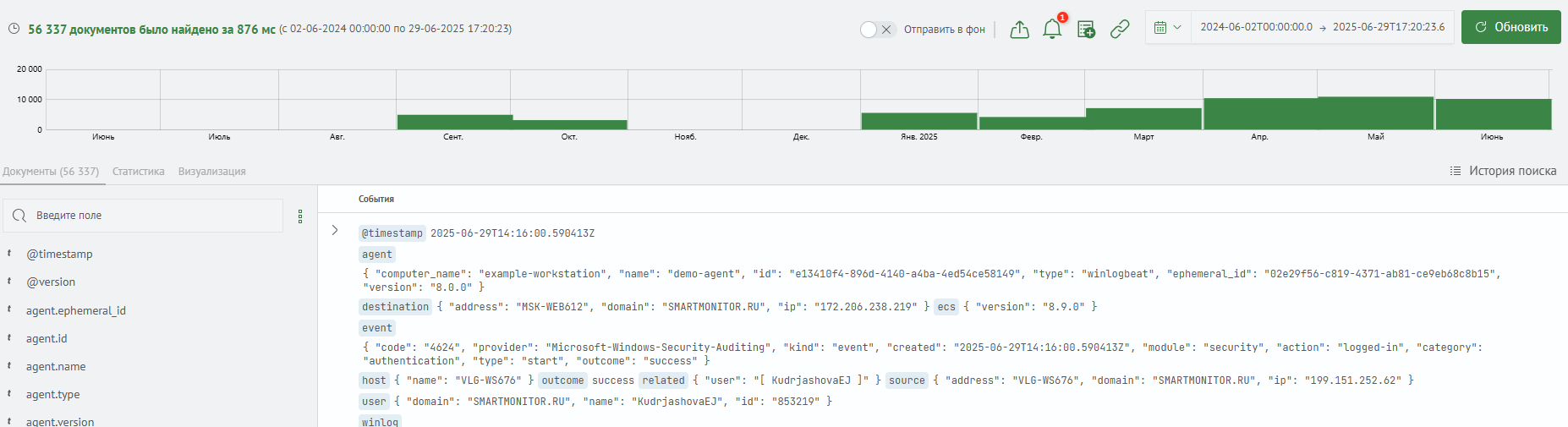The height and width of the screenshot is (427, 1568).
Task: Click the winlog tag in the event
Action: click(x=380, y=422)
